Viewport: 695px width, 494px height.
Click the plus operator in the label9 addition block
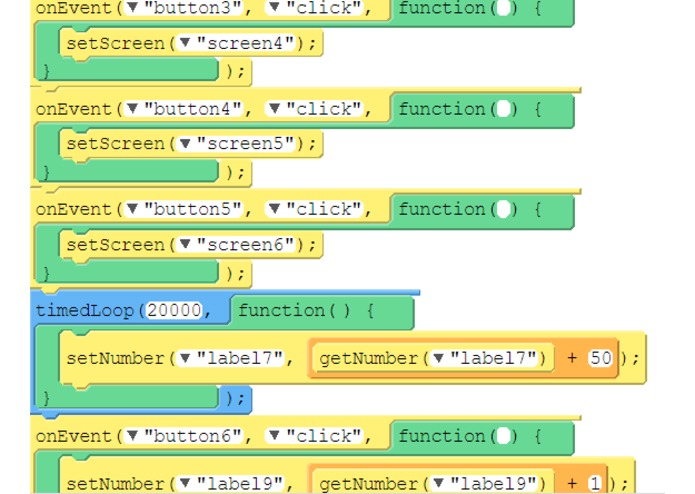click(572, 484)
